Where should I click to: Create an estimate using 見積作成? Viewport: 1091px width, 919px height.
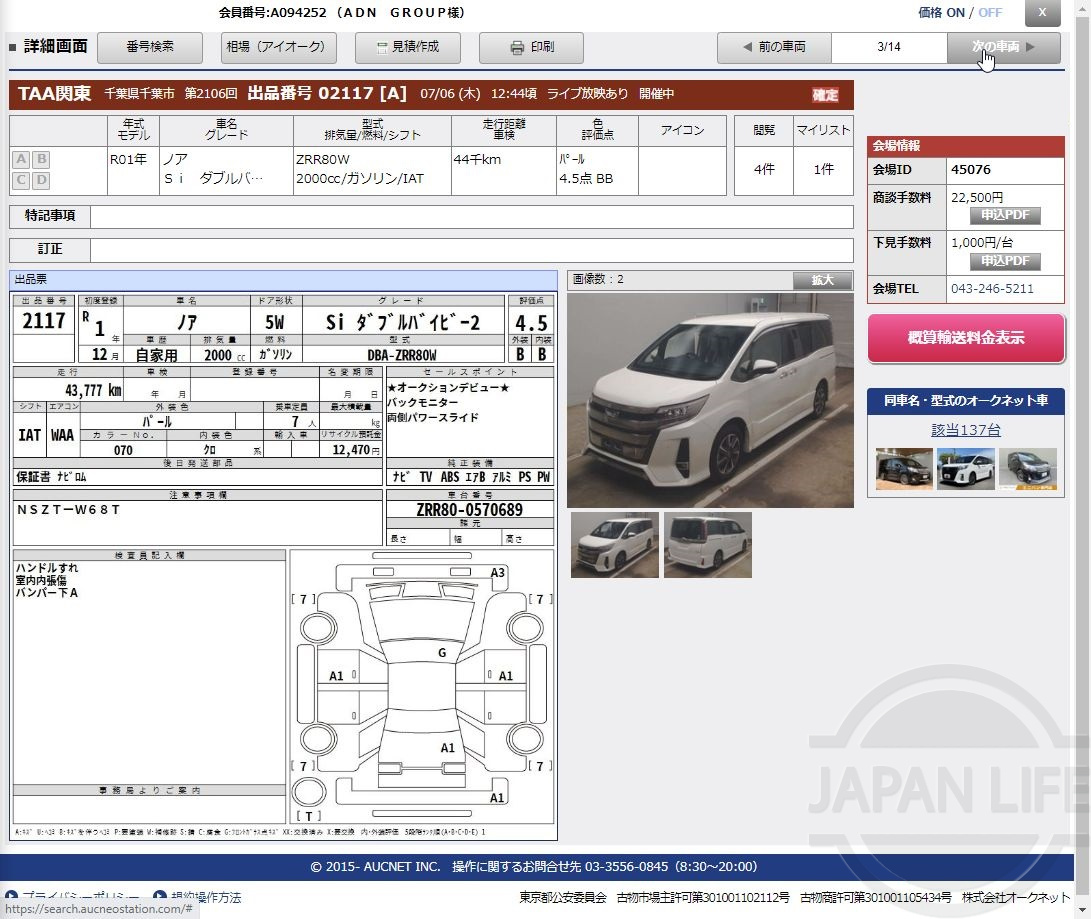tap(407, 46)
